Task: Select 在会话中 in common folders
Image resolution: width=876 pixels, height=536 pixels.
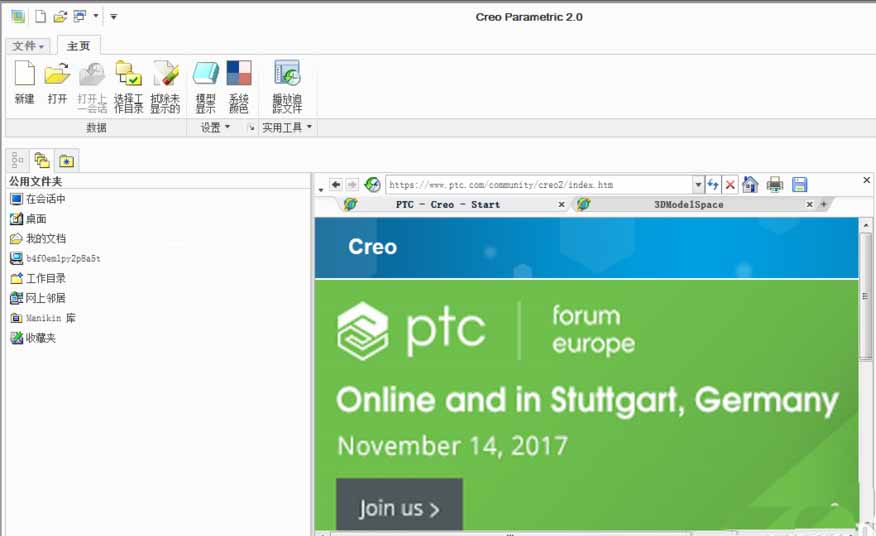Action: tap(38, 199)
